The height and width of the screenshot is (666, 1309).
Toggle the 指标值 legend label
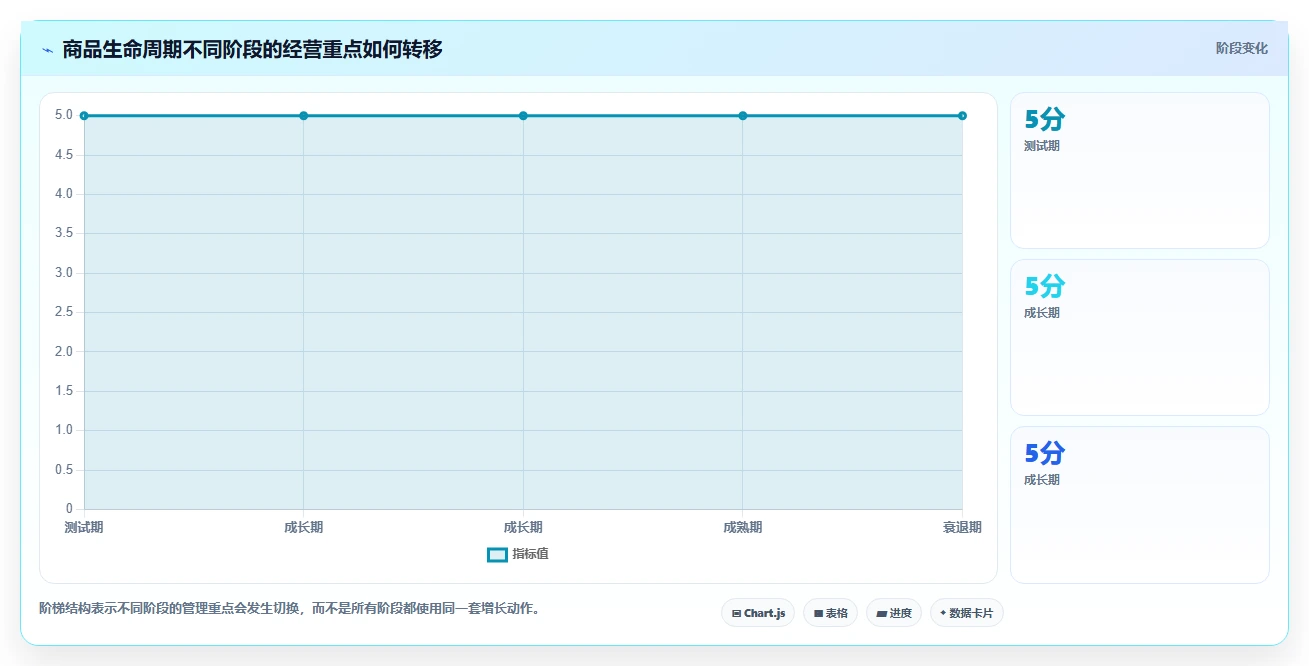[x=531, y=554]
